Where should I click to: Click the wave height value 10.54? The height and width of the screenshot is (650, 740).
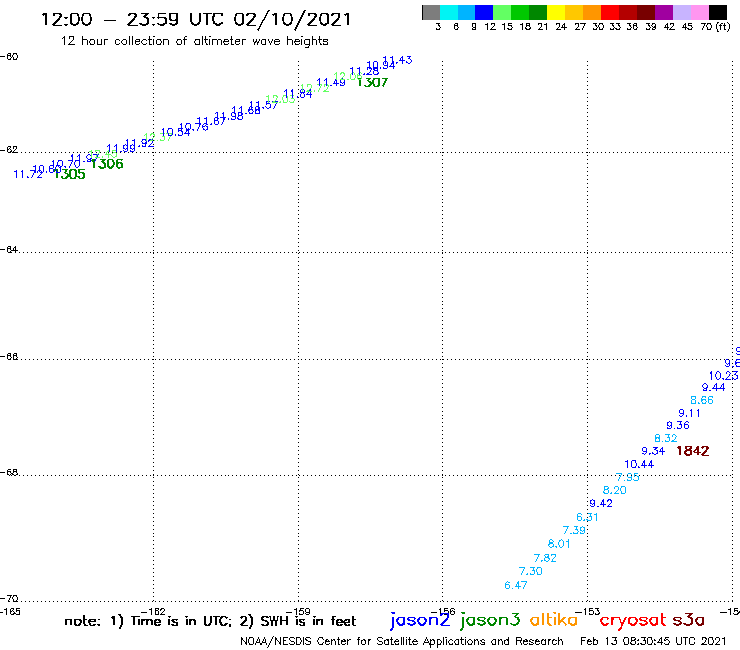pos(176,133)
